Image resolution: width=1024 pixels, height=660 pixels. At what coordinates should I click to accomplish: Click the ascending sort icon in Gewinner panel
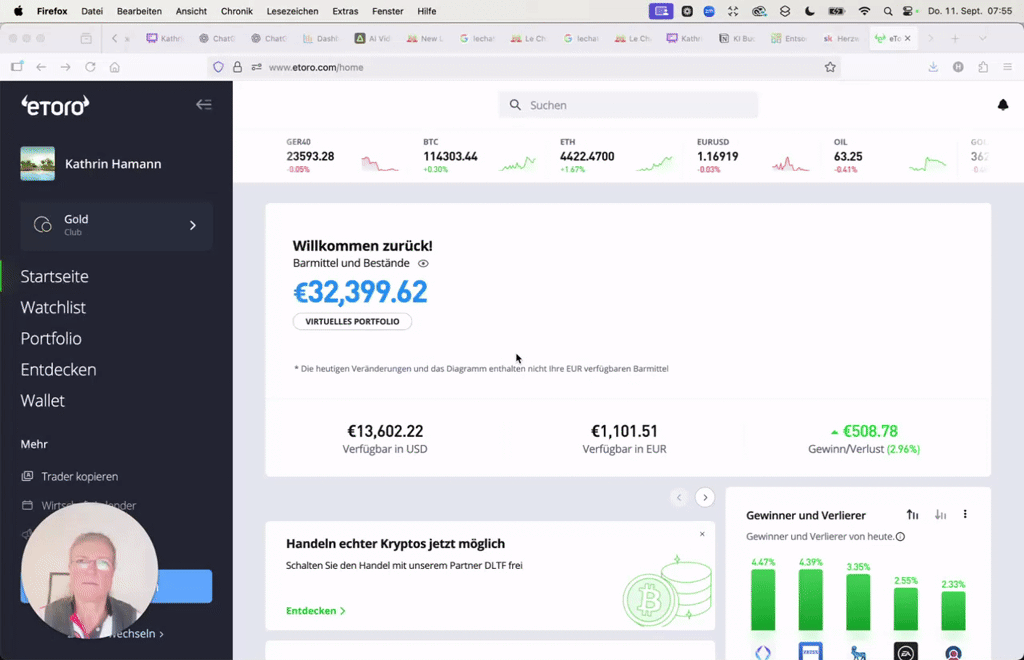pos(911,514)
